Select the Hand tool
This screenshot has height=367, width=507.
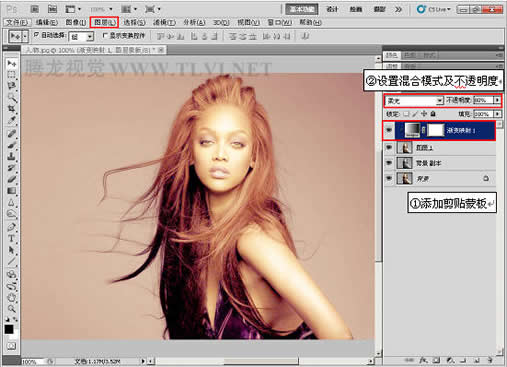pos(12,297)
